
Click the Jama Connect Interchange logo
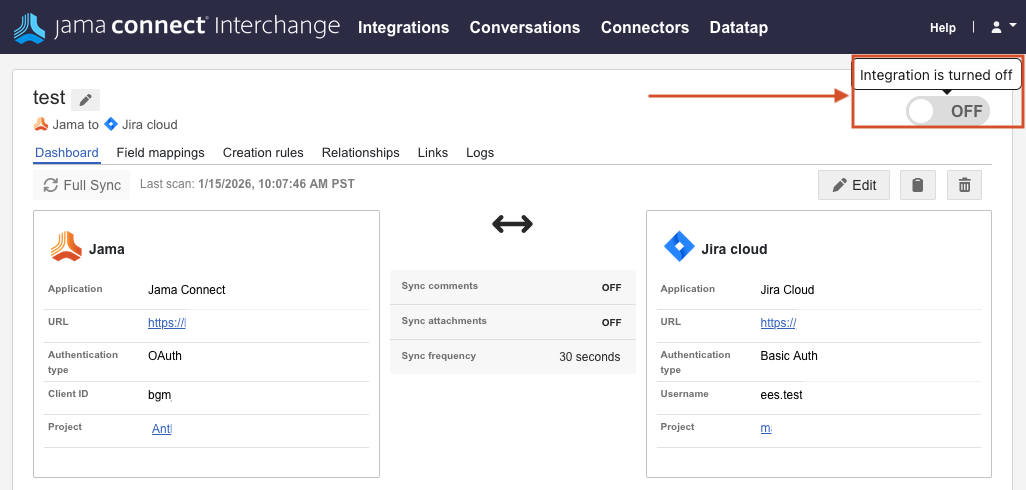(177, 27)
